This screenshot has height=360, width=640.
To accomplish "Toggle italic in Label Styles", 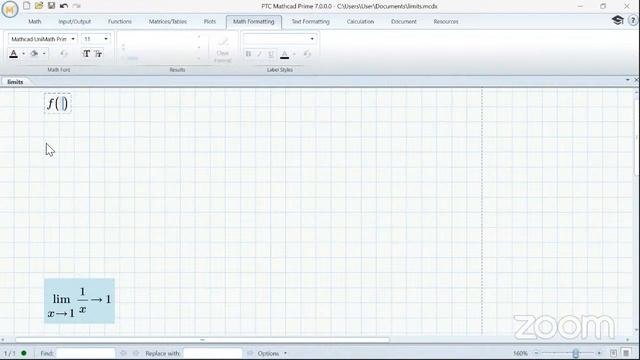I will (x=260, y=54).
